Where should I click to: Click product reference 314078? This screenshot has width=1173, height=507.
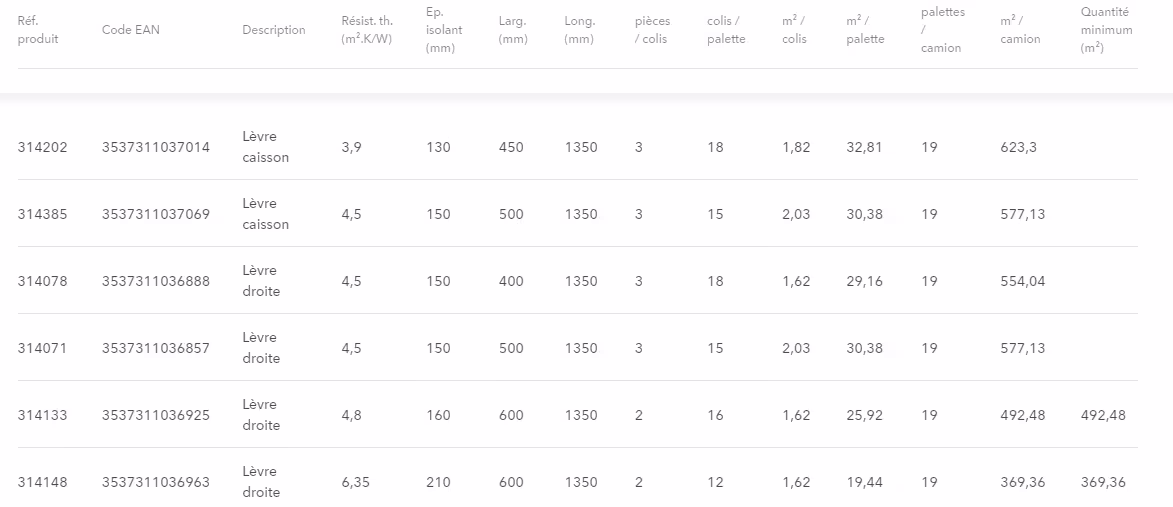click(42, 281)
